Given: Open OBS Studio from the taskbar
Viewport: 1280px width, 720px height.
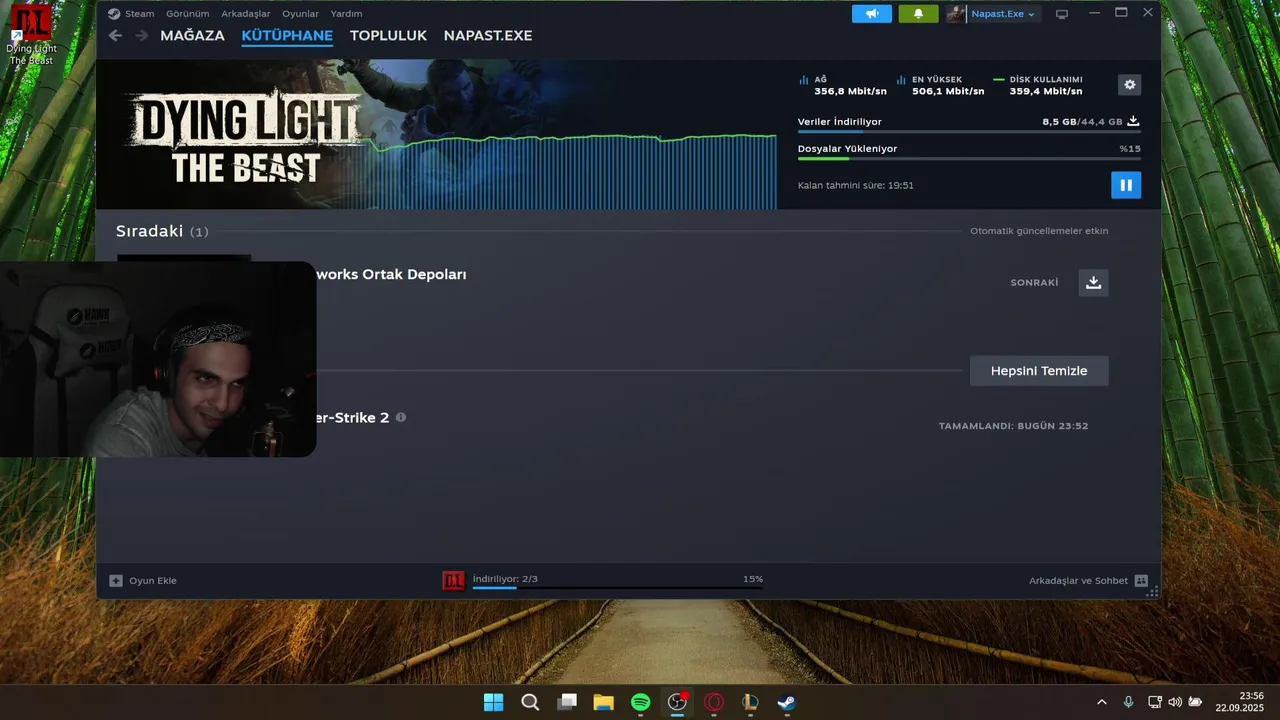Looking at the screenshot, I should coord(678,702).
